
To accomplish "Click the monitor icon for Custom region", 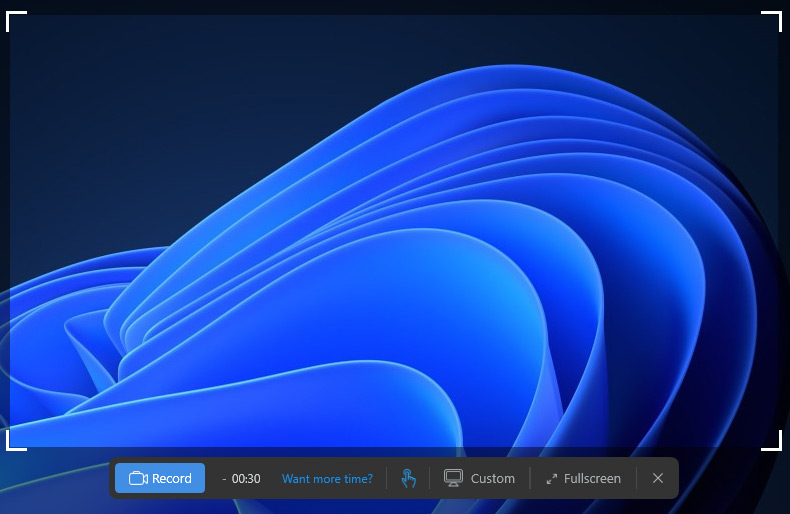I will [x=453, y=478].
